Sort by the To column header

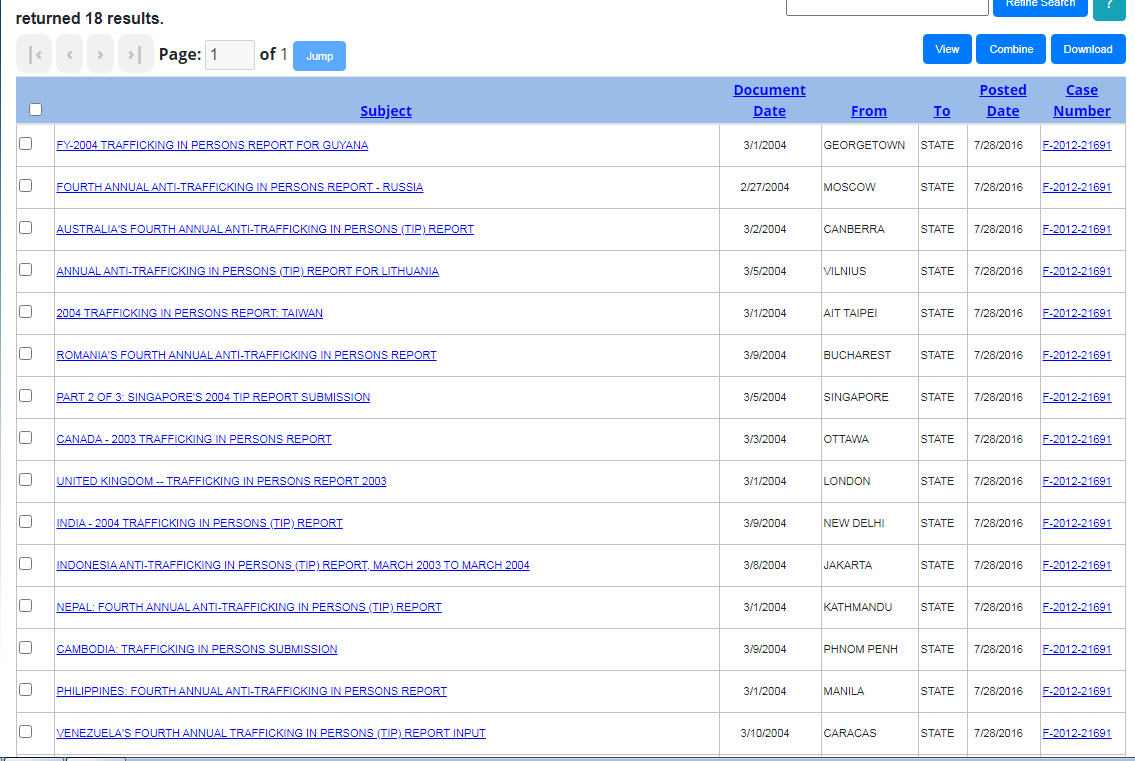[941, 111]
